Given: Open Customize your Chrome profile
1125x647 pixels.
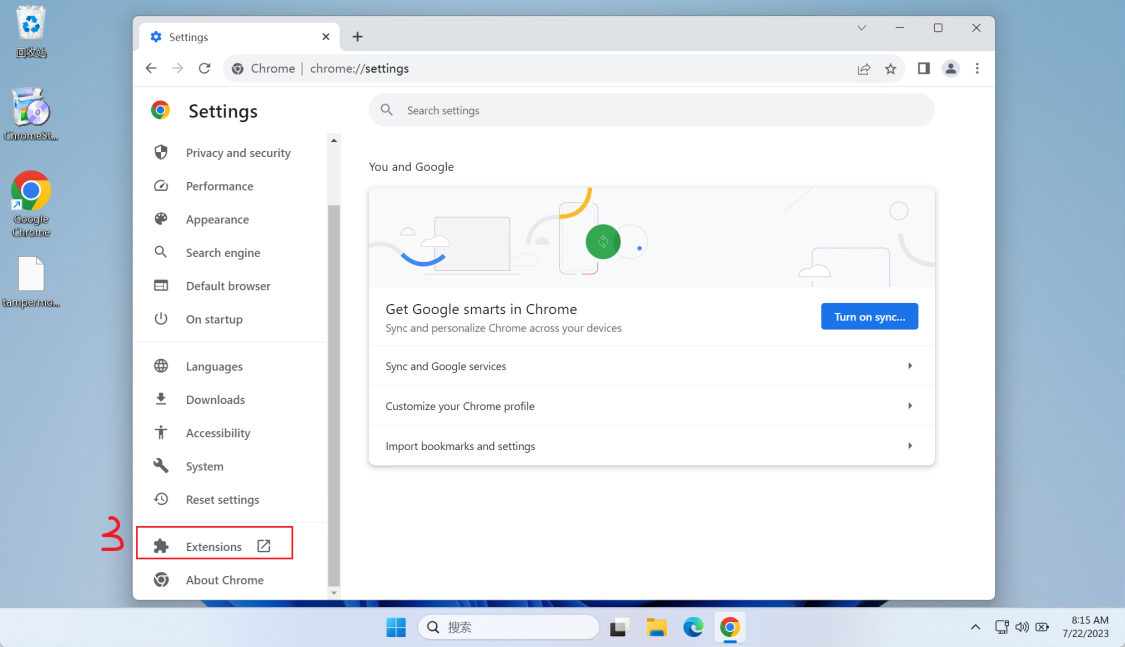Looking at the screenshot, I should point(651,406).
